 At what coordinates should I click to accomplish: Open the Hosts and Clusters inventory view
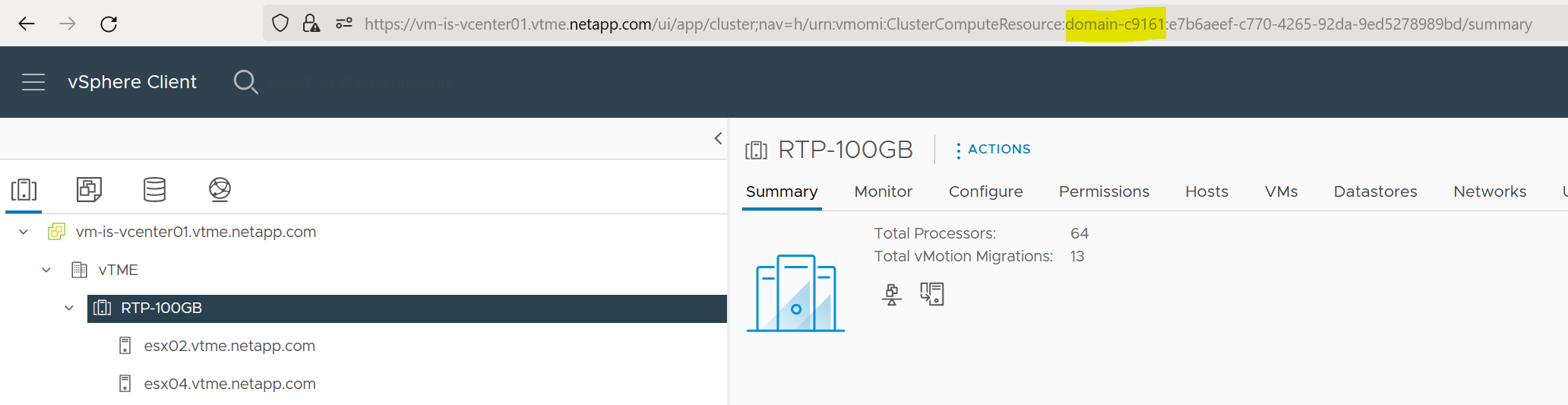[24, 189]
